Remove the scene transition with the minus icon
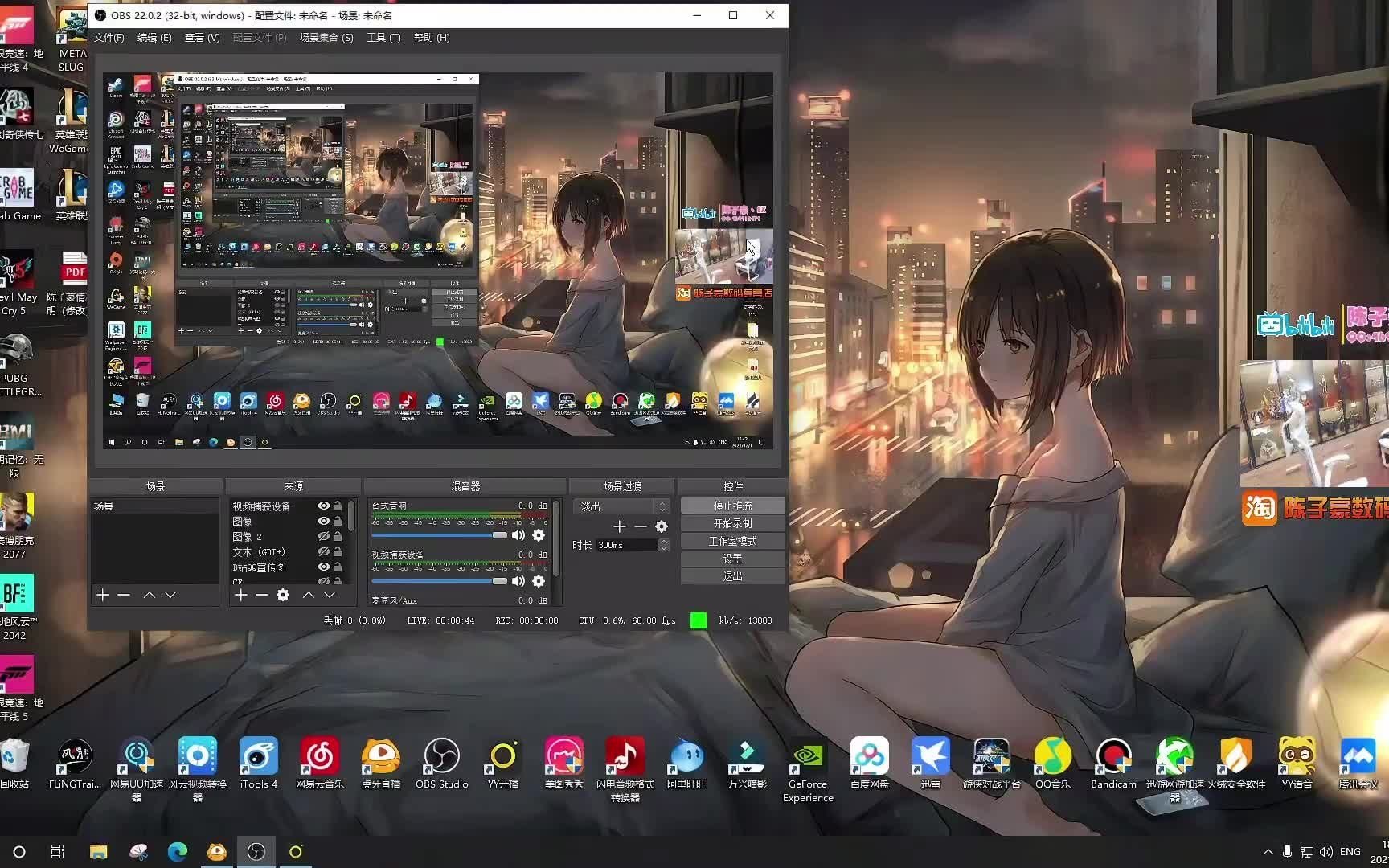This screenshot has width=1389, height=868. (x=641, y=526)
